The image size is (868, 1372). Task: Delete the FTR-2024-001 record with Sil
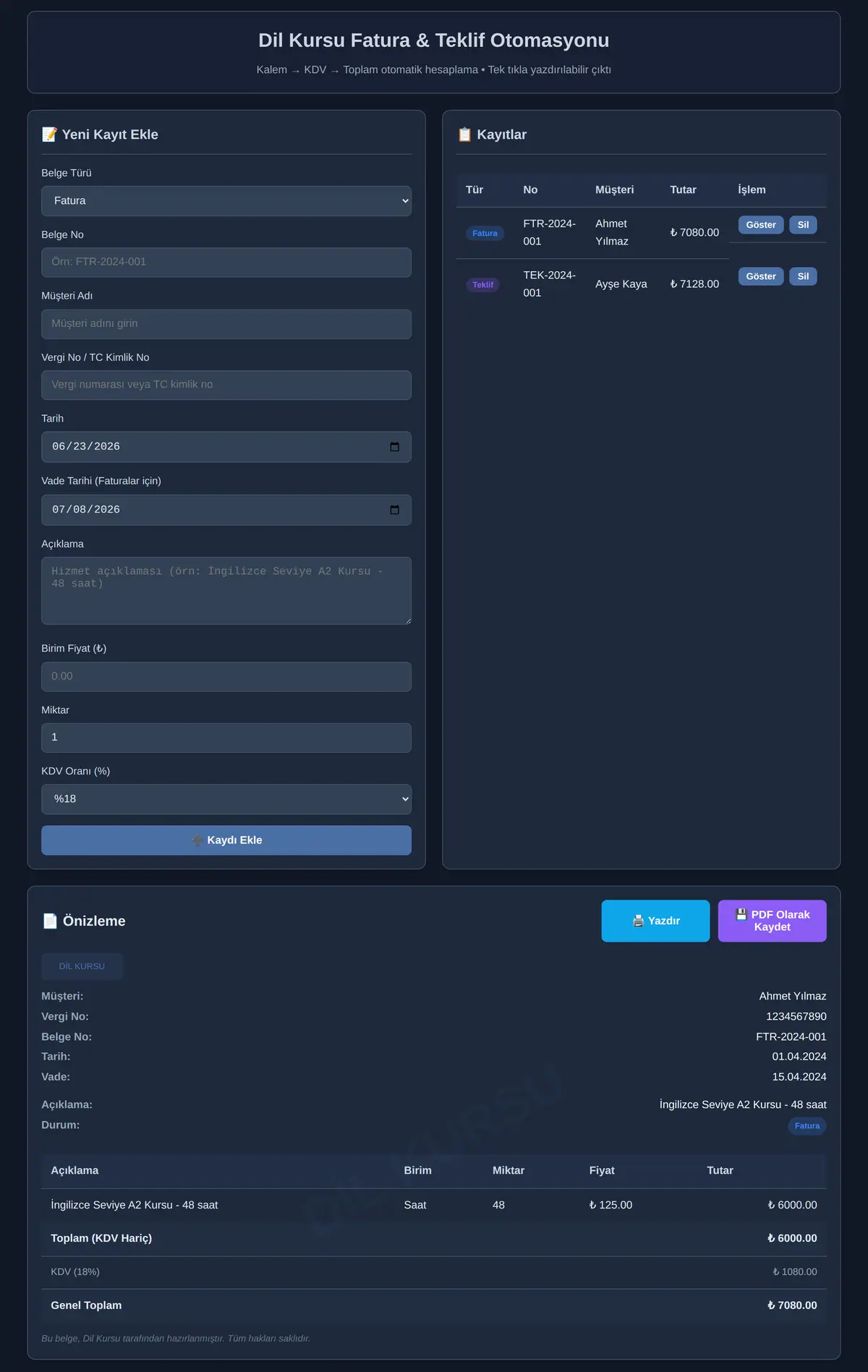click(x=803, y=225)
